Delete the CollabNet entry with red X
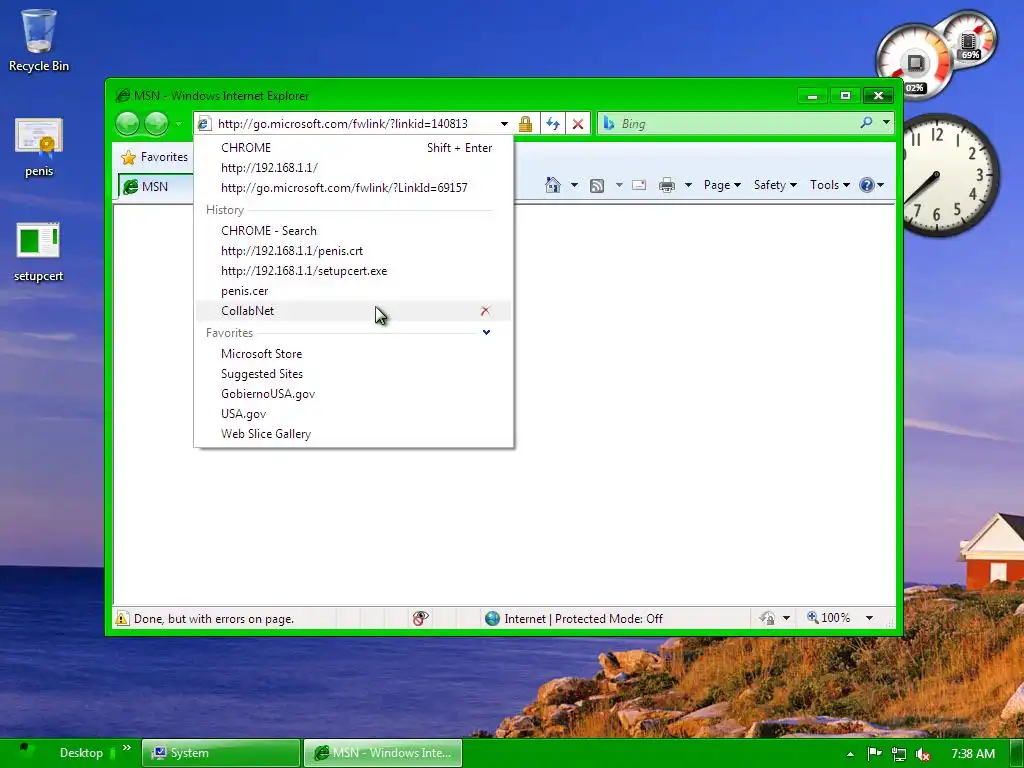The height and width of the screenshot is (768, 1024). pos(485,311)
